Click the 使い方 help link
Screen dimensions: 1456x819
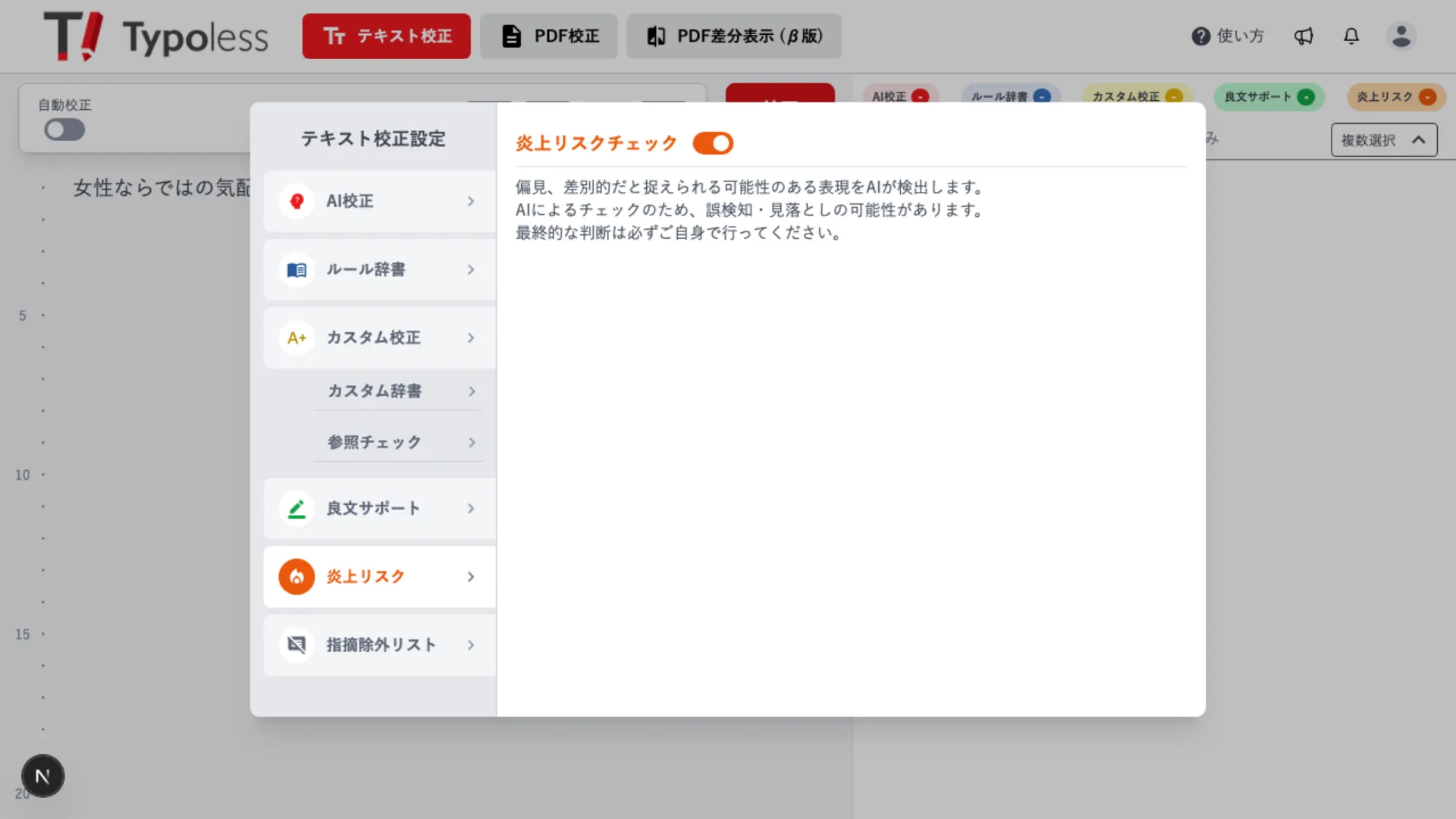coord(1228,36)
